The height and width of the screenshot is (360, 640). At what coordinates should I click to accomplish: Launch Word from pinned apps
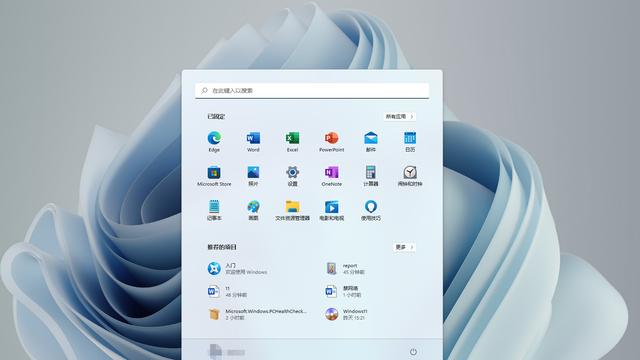(253, 142)
